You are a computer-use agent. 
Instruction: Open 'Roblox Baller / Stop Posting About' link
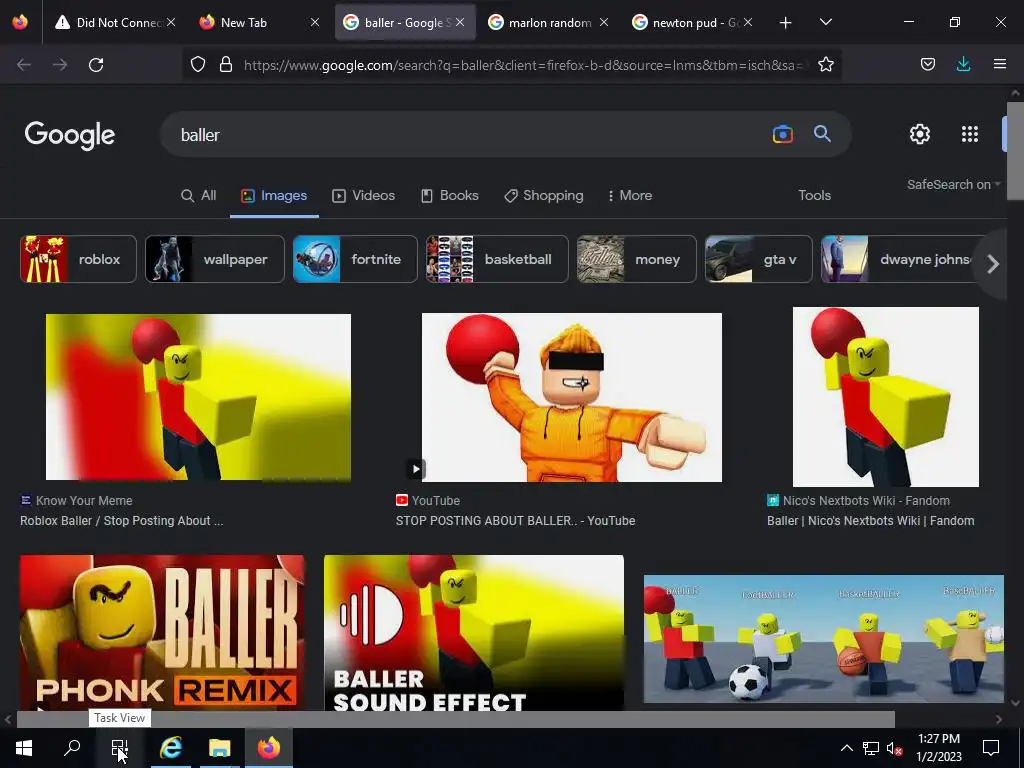point(121,521)
